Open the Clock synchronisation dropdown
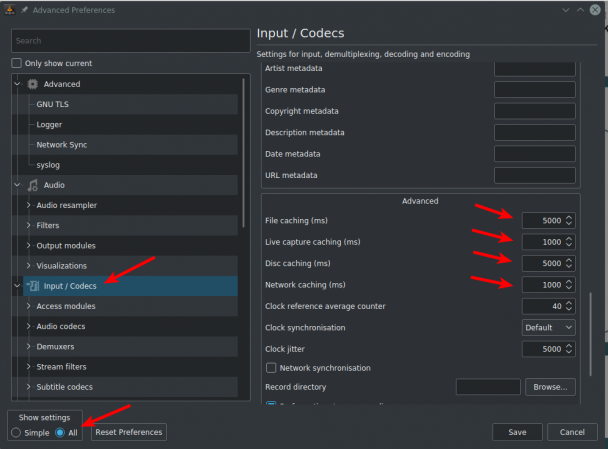 pyautogui.click(x=549, y=328)
